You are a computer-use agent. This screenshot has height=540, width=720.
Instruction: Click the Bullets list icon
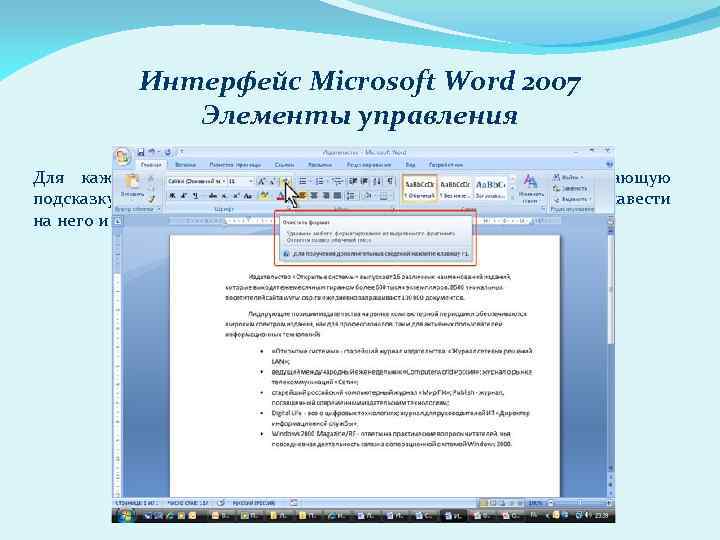303,181
